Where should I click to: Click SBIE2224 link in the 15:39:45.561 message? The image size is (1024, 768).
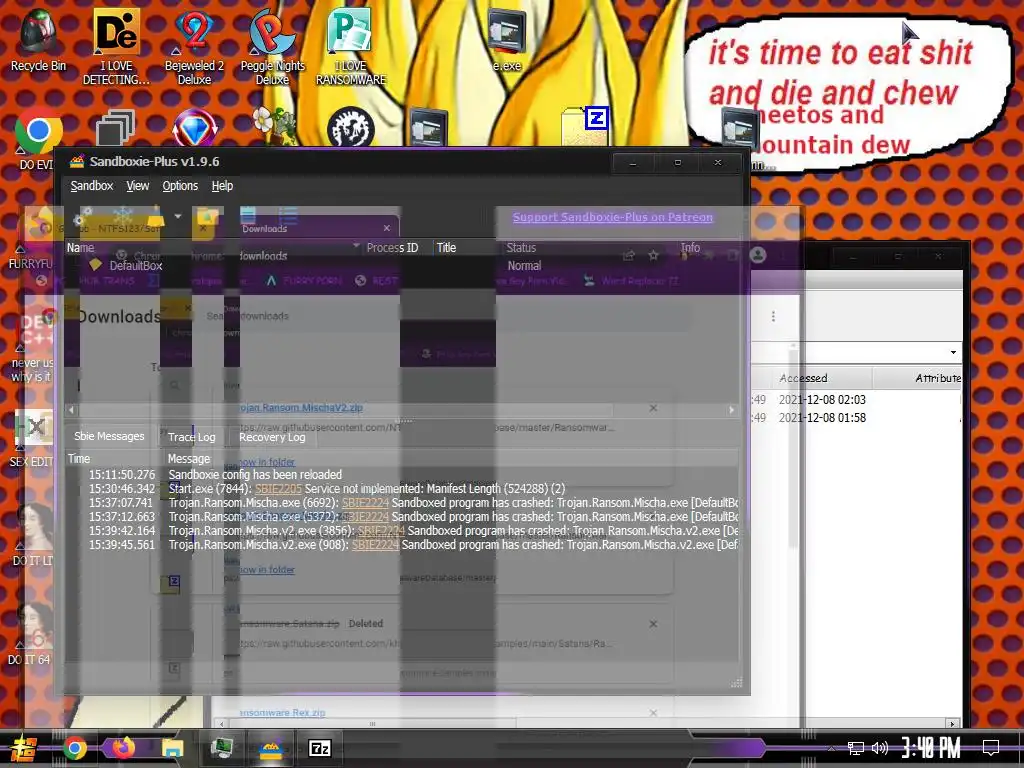375,545
